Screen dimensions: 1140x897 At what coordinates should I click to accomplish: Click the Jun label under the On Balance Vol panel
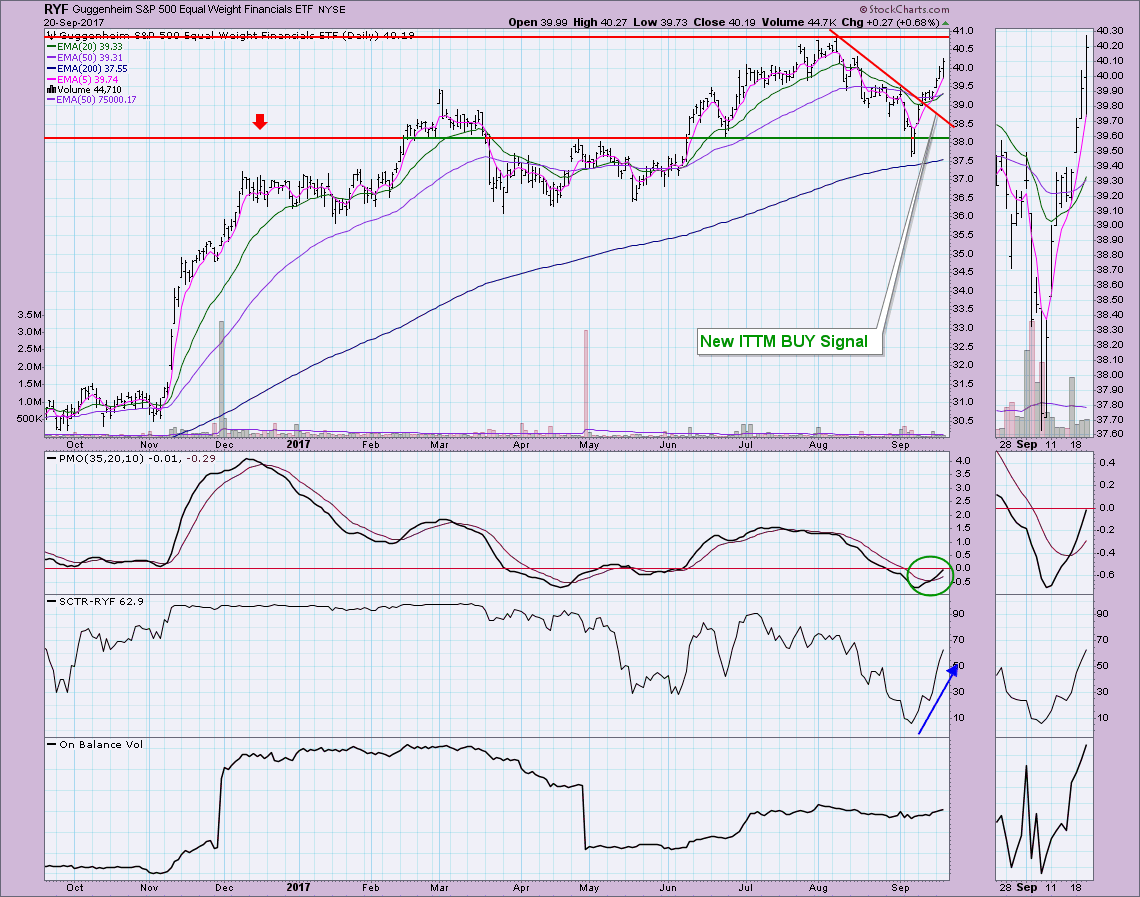point(668,888)
